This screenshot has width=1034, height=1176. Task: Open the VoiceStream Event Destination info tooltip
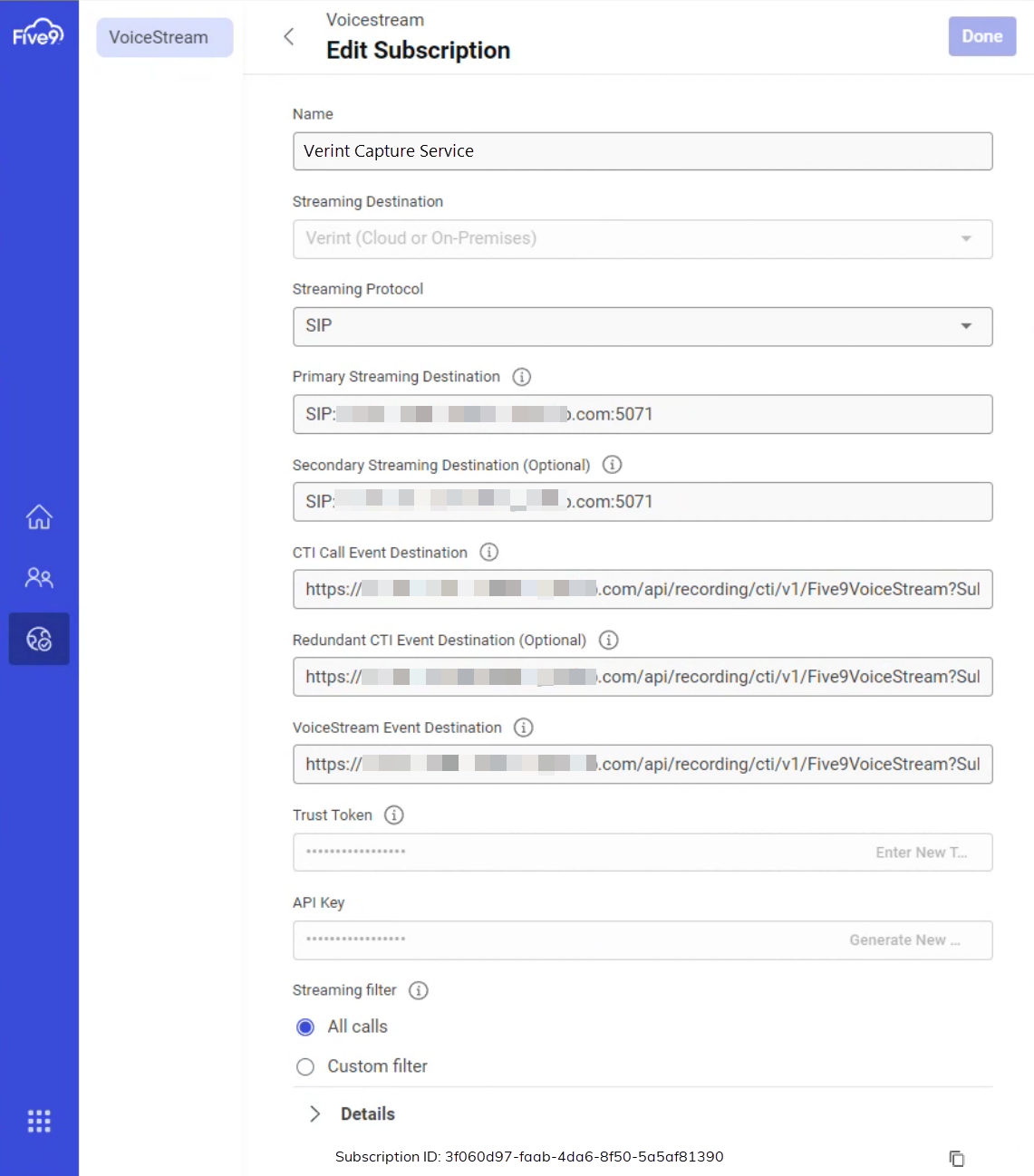[x=523, y=728]
